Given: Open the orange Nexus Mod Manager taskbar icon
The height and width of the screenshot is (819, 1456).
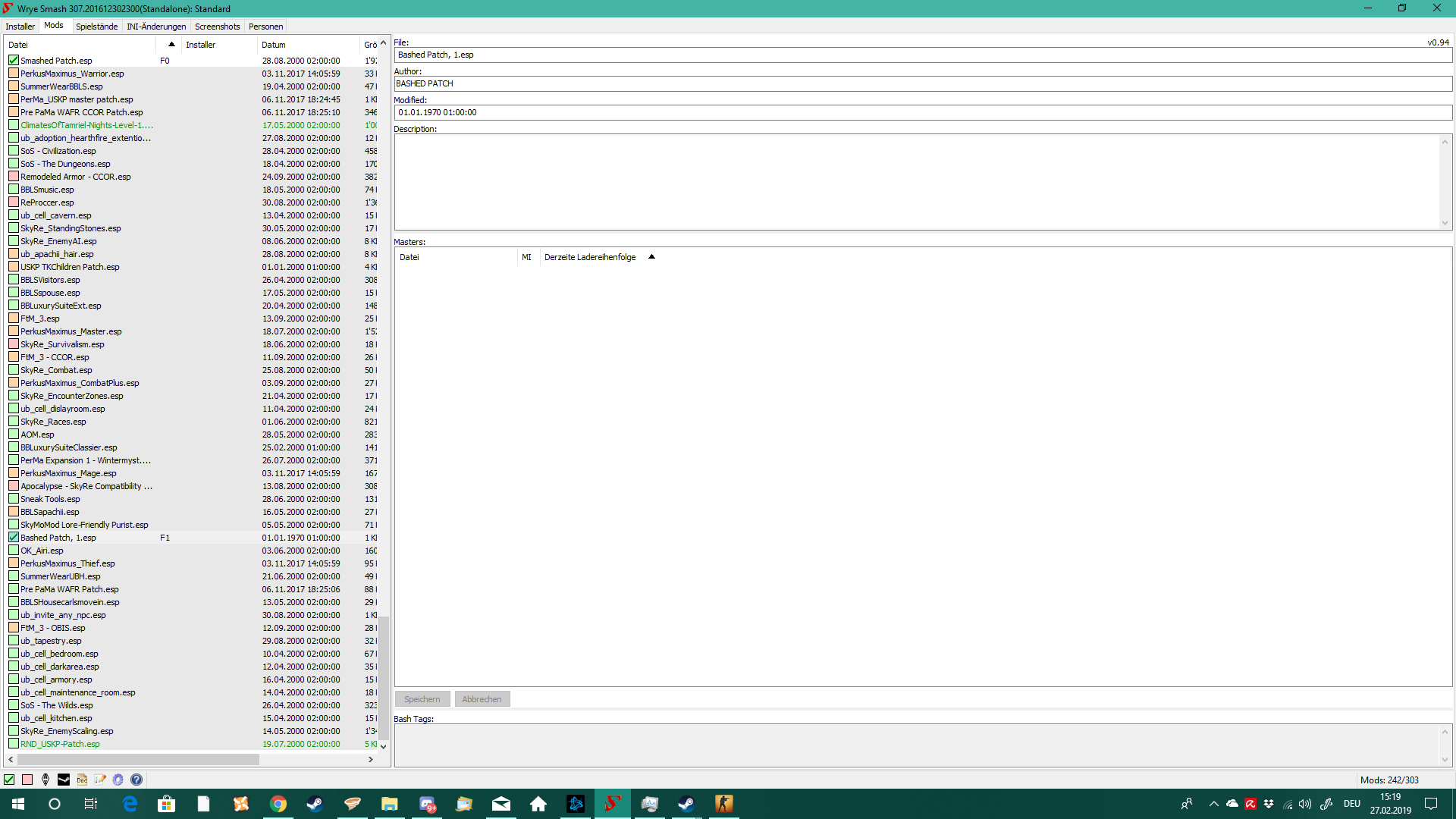Looking at the screenshot, I should click(241, 804).
